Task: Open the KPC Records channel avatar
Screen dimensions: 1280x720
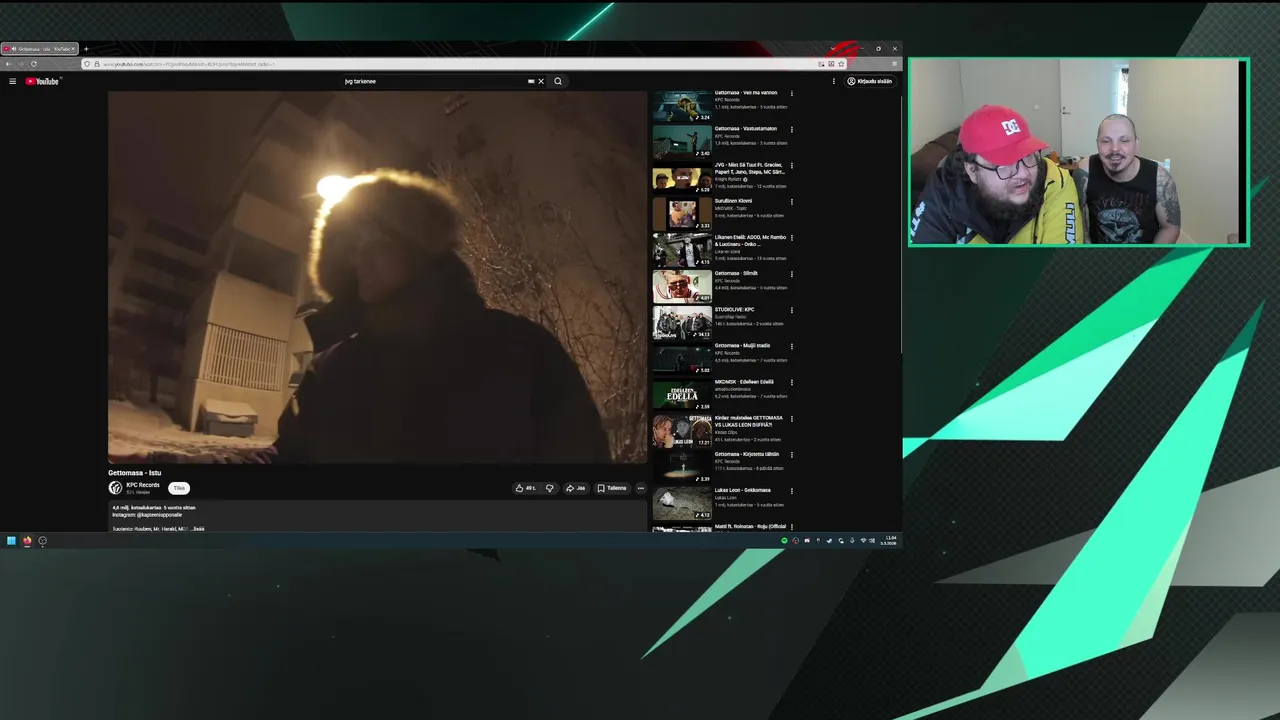Action: pyautogui.click(x=115, y=488)
